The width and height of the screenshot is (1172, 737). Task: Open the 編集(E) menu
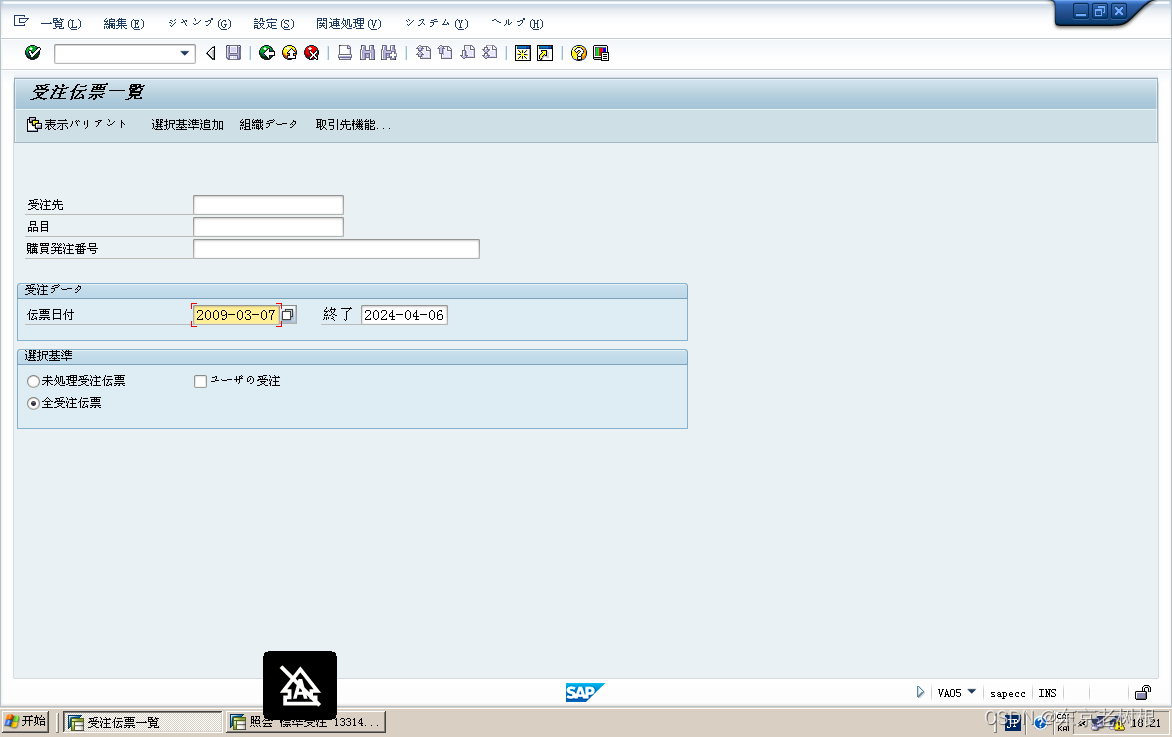pyautogui.click(x=124, y=24)
